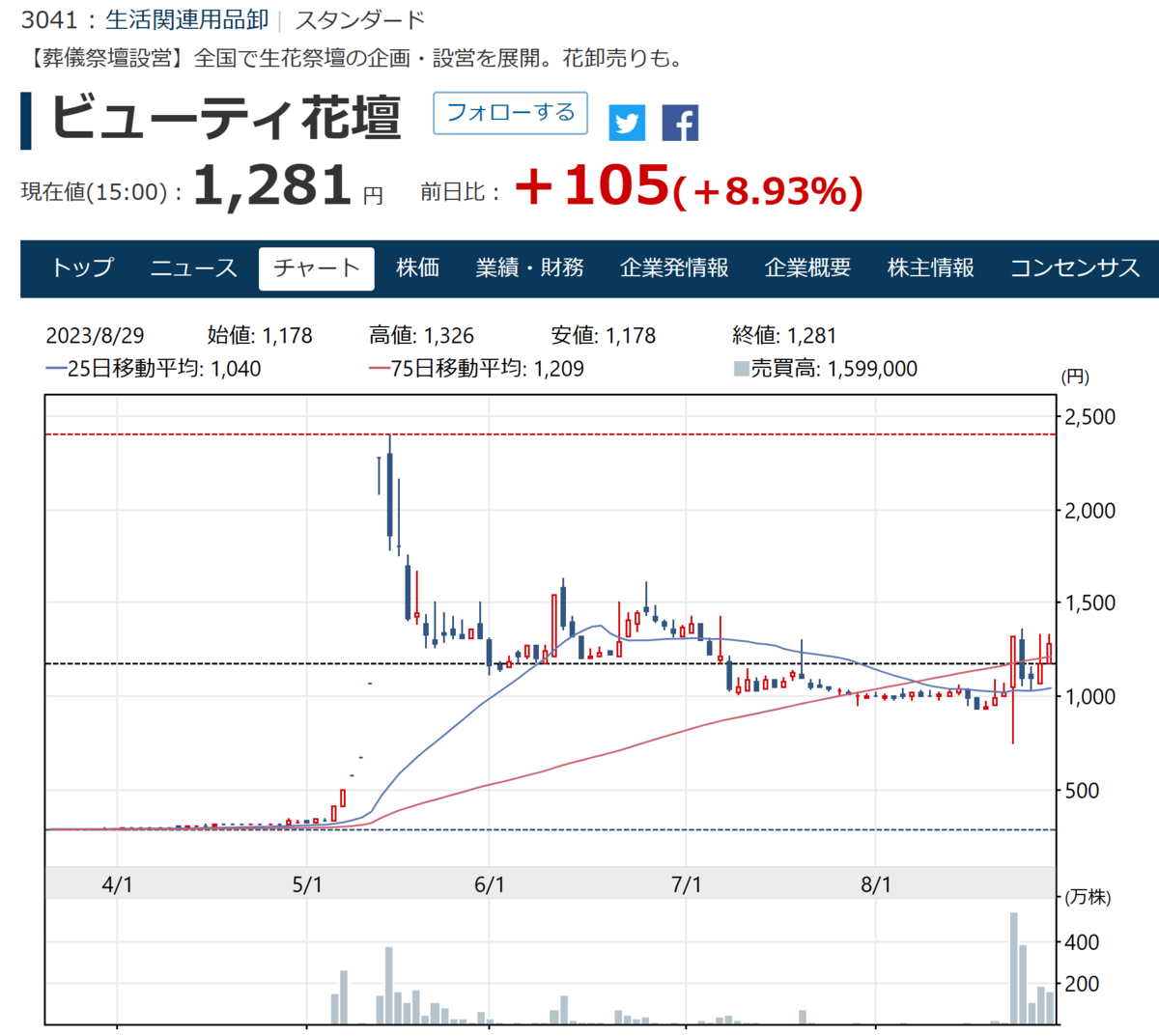Switch to the ニュース tab
Viewport: 1159px width, 1036px height.
tap(193, 267)
